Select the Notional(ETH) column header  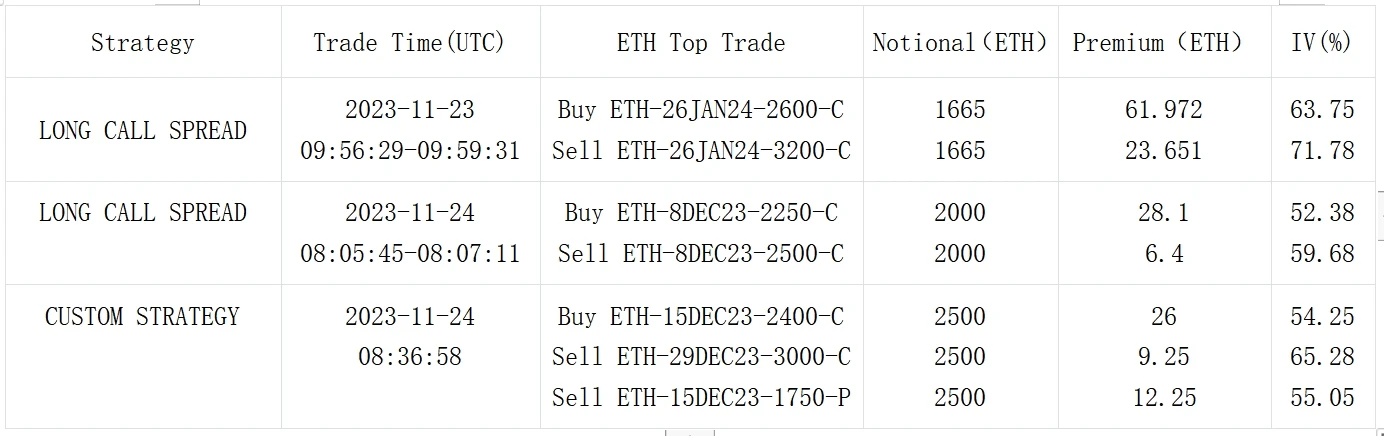pyautogui.click(x=960, y=43)
